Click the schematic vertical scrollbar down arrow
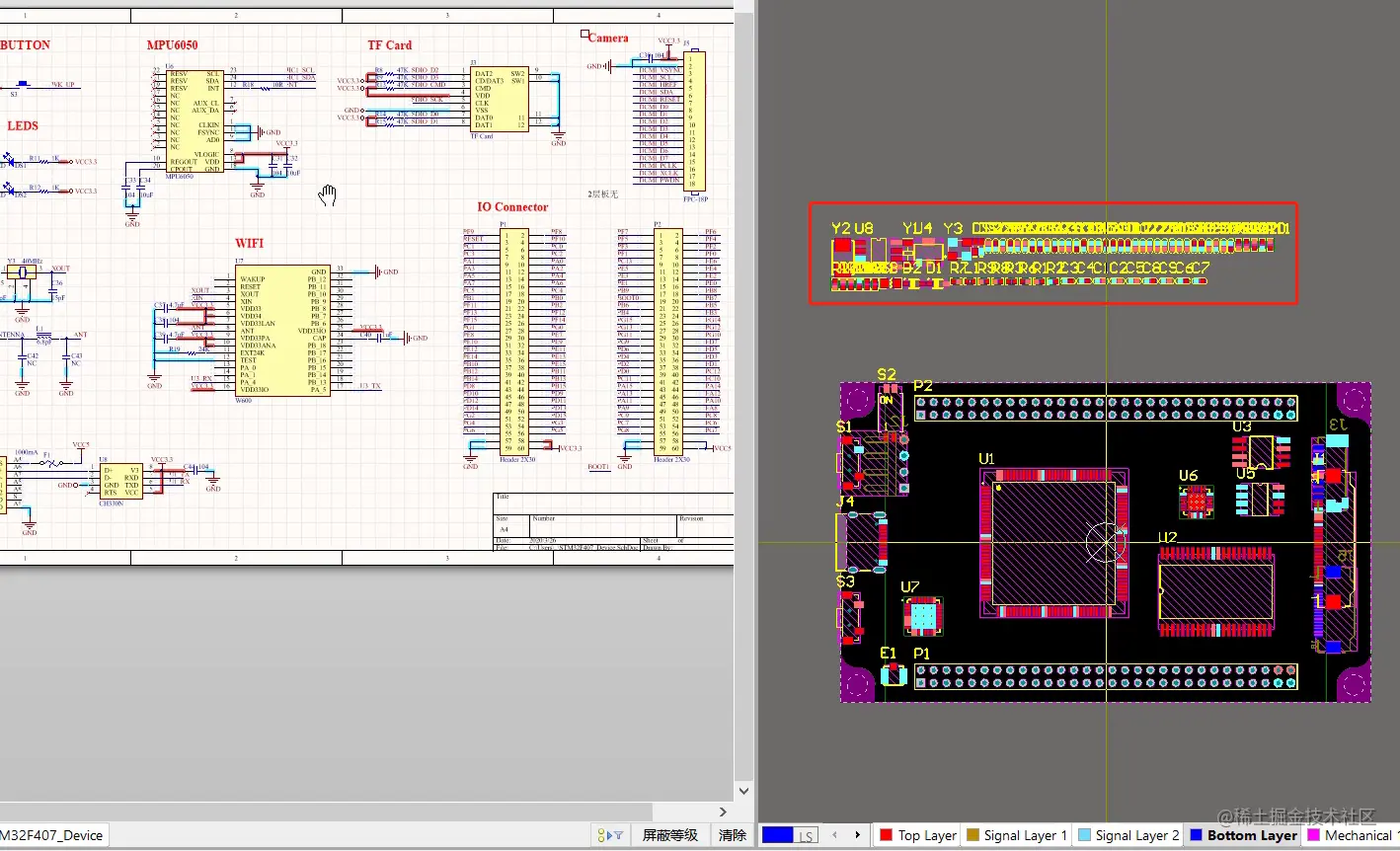This screenshot has height=851, width=1400. point(744,791)
